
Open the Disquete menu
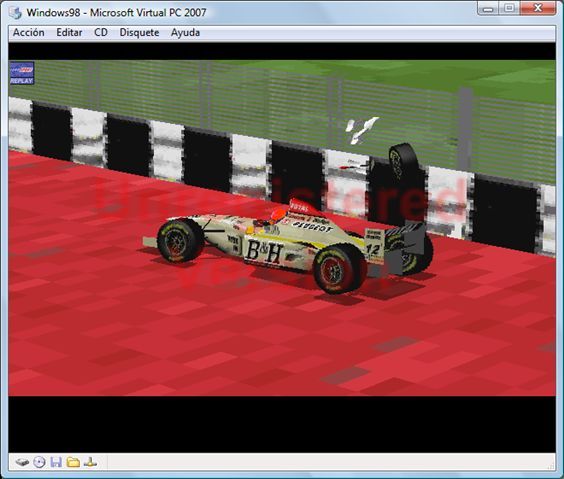click(139, 33)
